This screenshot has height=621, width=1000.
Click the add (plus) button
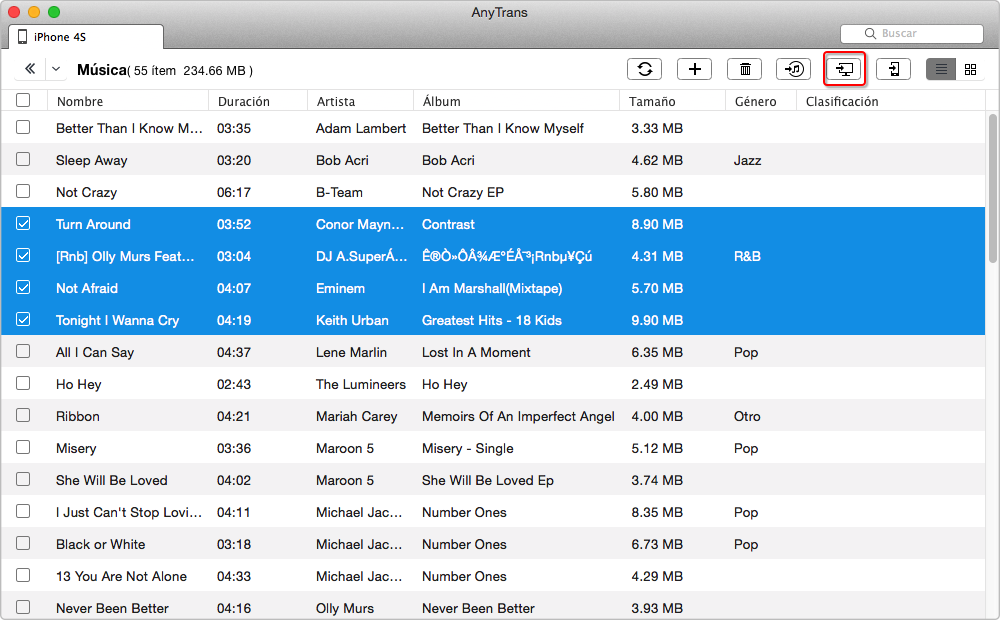695,69
